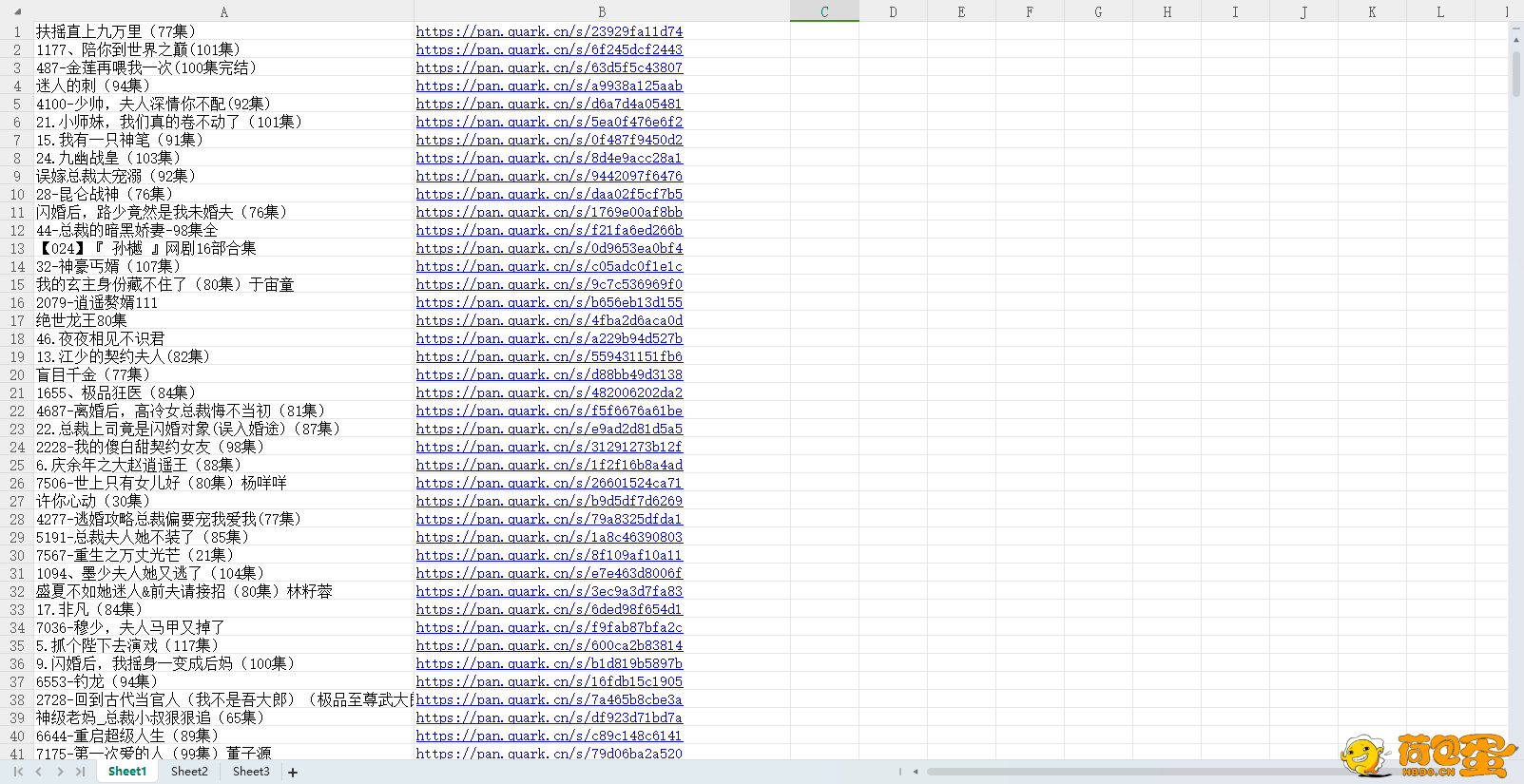Open link ending b9d5df7d6269
Viewport: 1524px width, 784px height.
tap(550, 501)
